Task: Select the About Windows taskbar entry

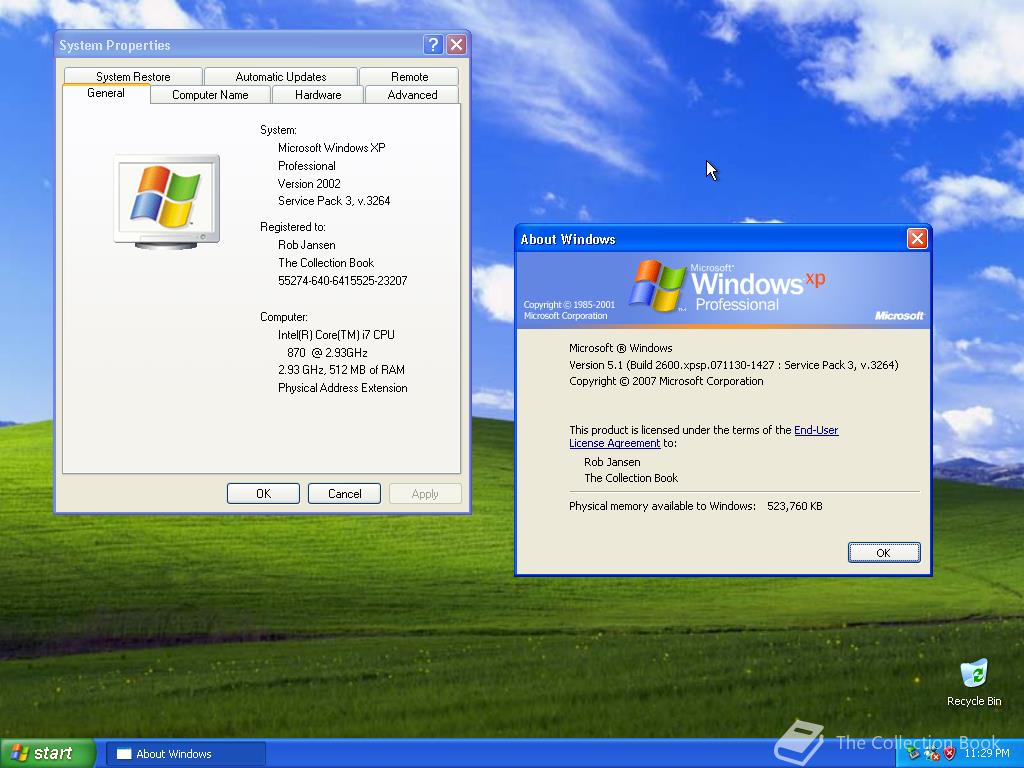Action: pos(185,753)
